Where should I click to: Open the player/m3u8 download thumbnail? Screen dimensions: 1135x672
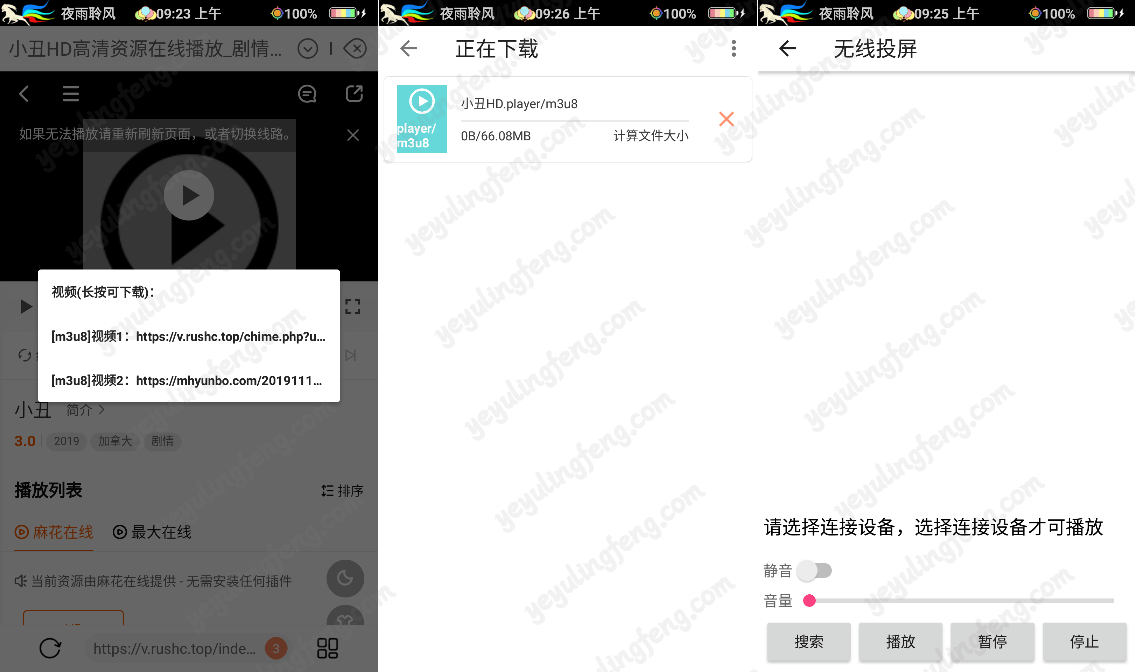[421, 119]
